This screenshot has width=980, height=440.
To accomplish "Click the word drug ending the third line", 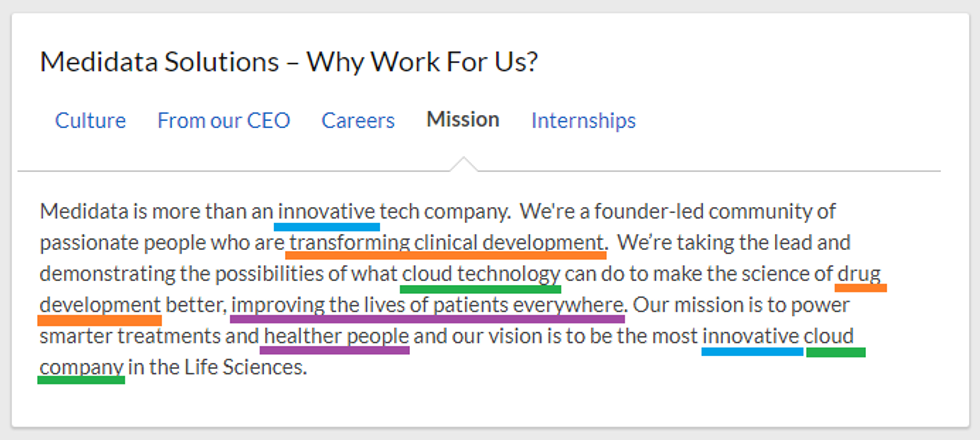I will 859,274.
